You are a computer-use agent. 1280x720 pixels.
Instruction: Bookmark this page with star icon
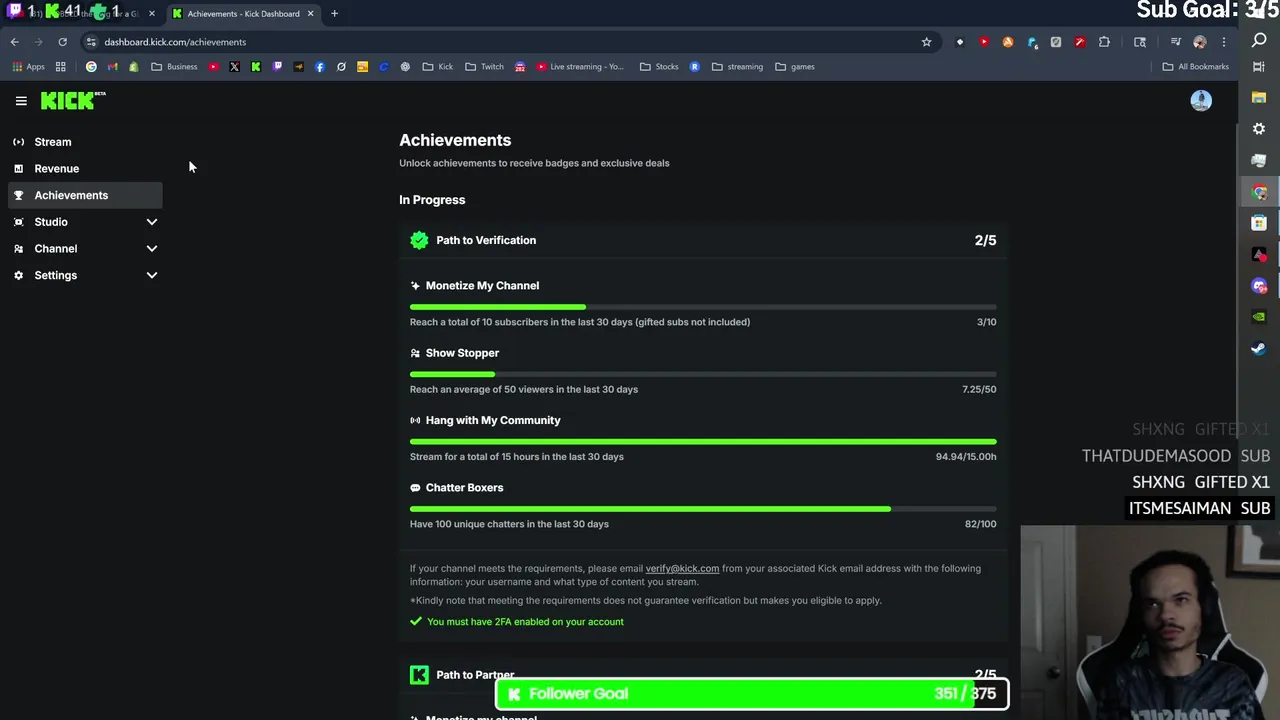tap(926, 42)
